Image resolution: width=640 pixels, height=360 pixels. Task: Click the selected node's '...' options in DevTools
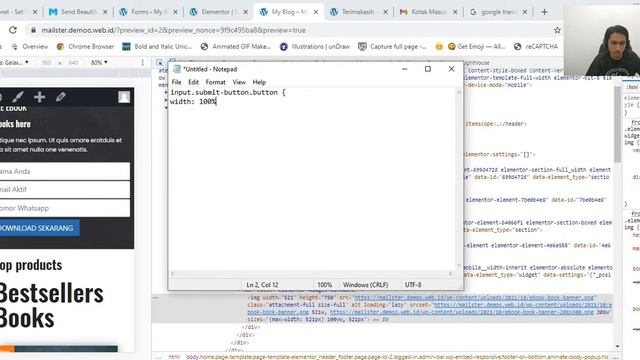[156, 298]
